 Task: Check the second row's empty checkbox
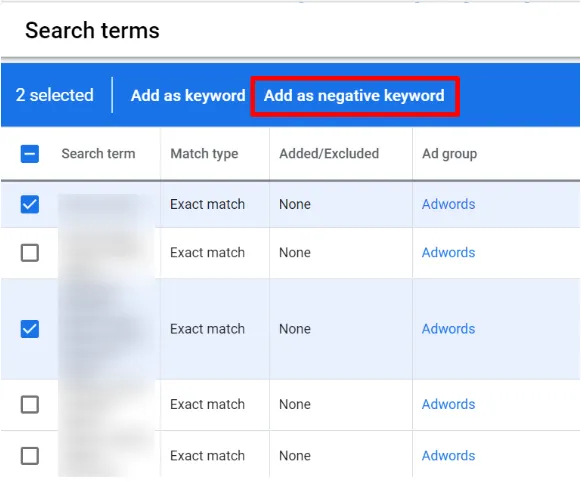30,253
